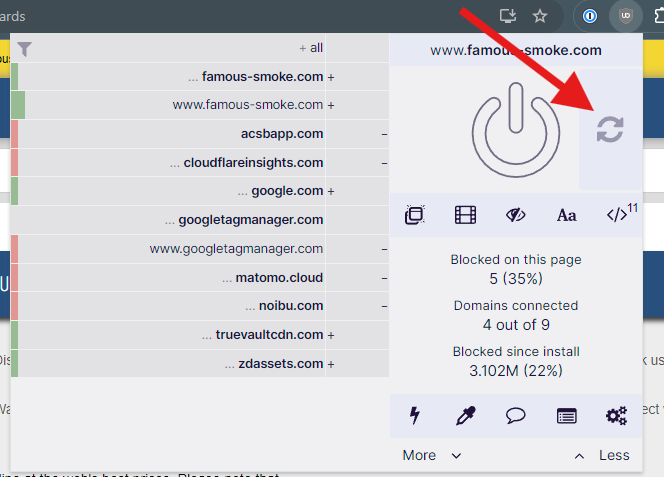Open the logger list icon

(566, 416)
